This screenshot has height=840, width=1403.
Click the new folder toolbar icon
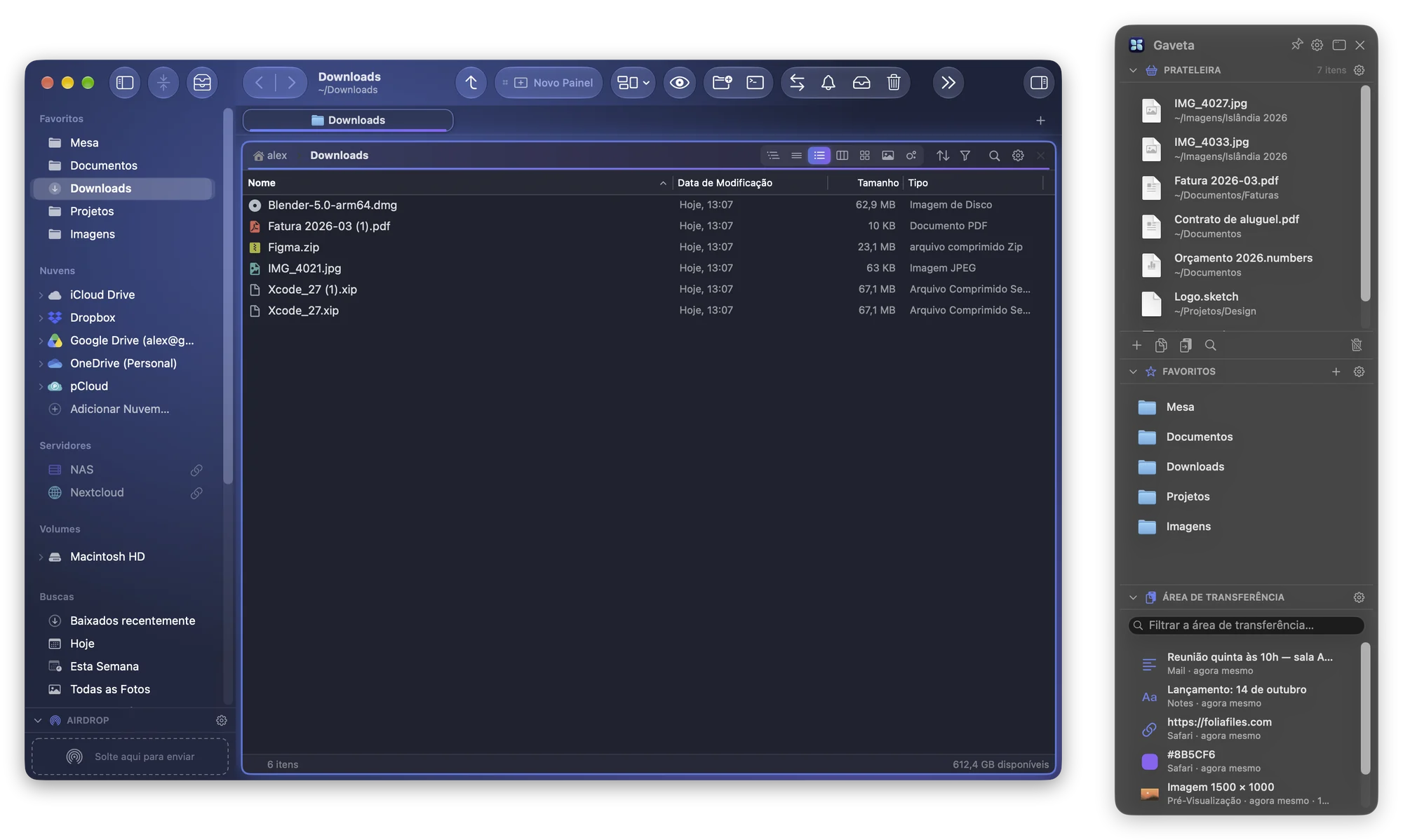tap(722, 83)
